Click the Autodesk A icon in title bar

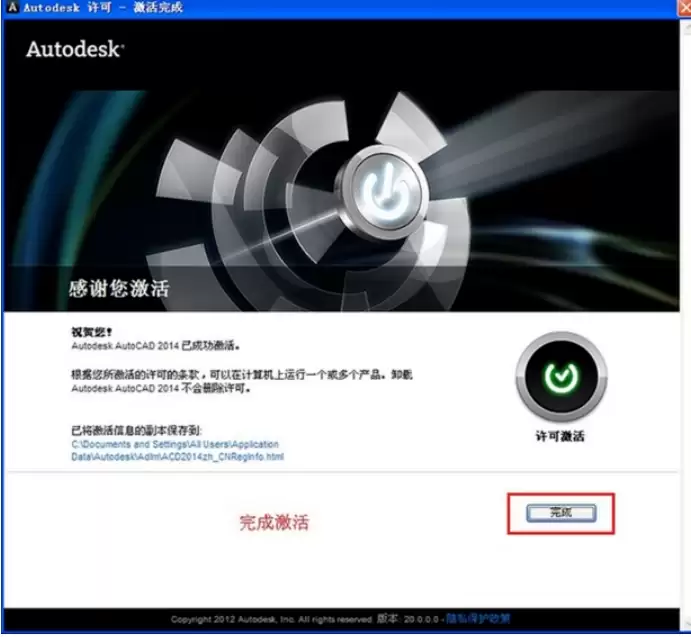pos(12,7)
